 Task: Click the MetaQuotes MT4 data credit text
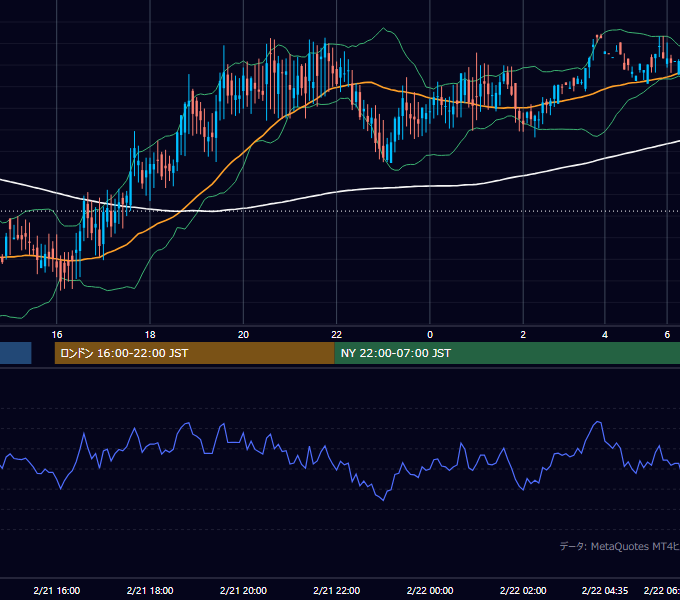(x=619, y=546)
